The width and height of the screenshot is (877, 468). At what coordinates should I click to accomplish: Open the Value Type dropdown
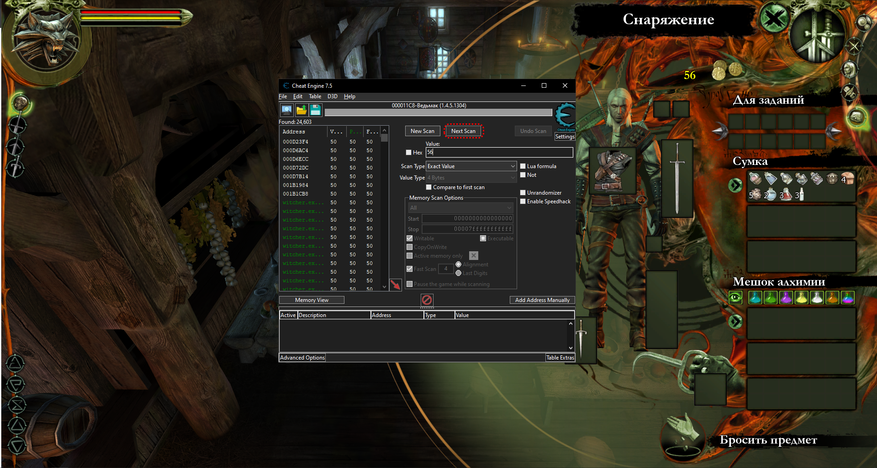click(x=471, y=178)
